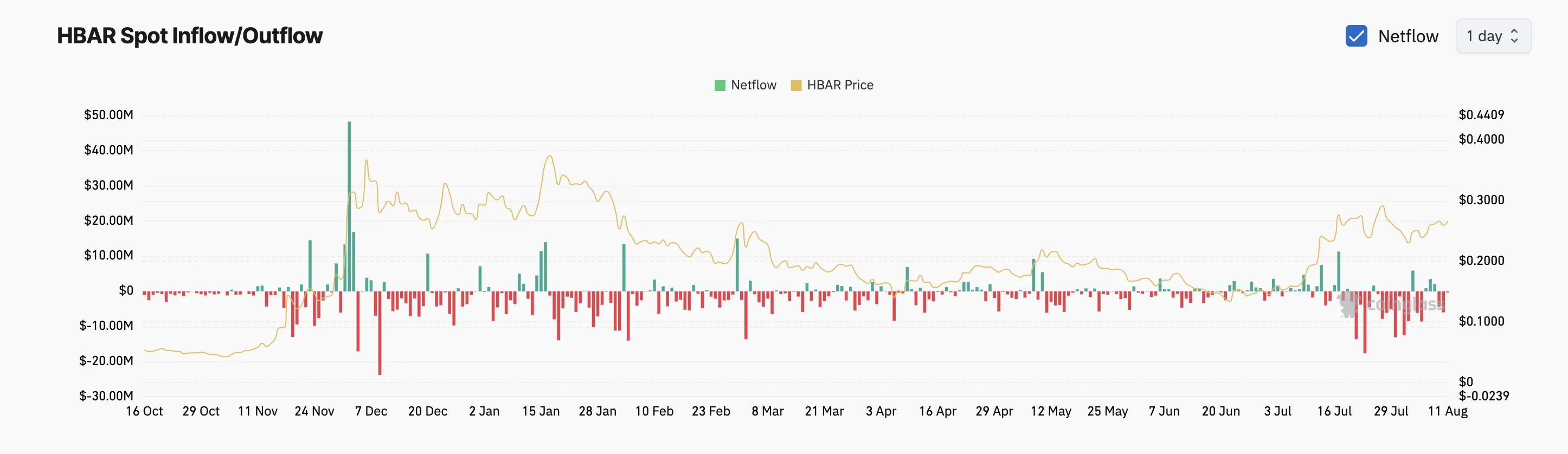
Task: Click the 7 Dec date axis label
Action: click(x=371, y=411)
